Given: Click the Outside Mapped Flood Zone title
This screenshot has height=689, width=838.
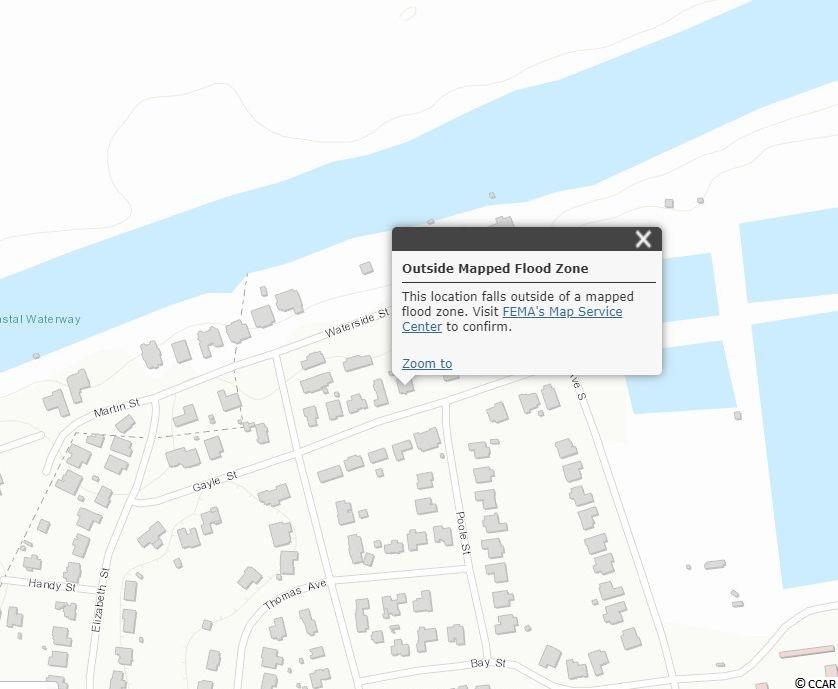Looking at the screenshot, I should click(x=495, y=269).
